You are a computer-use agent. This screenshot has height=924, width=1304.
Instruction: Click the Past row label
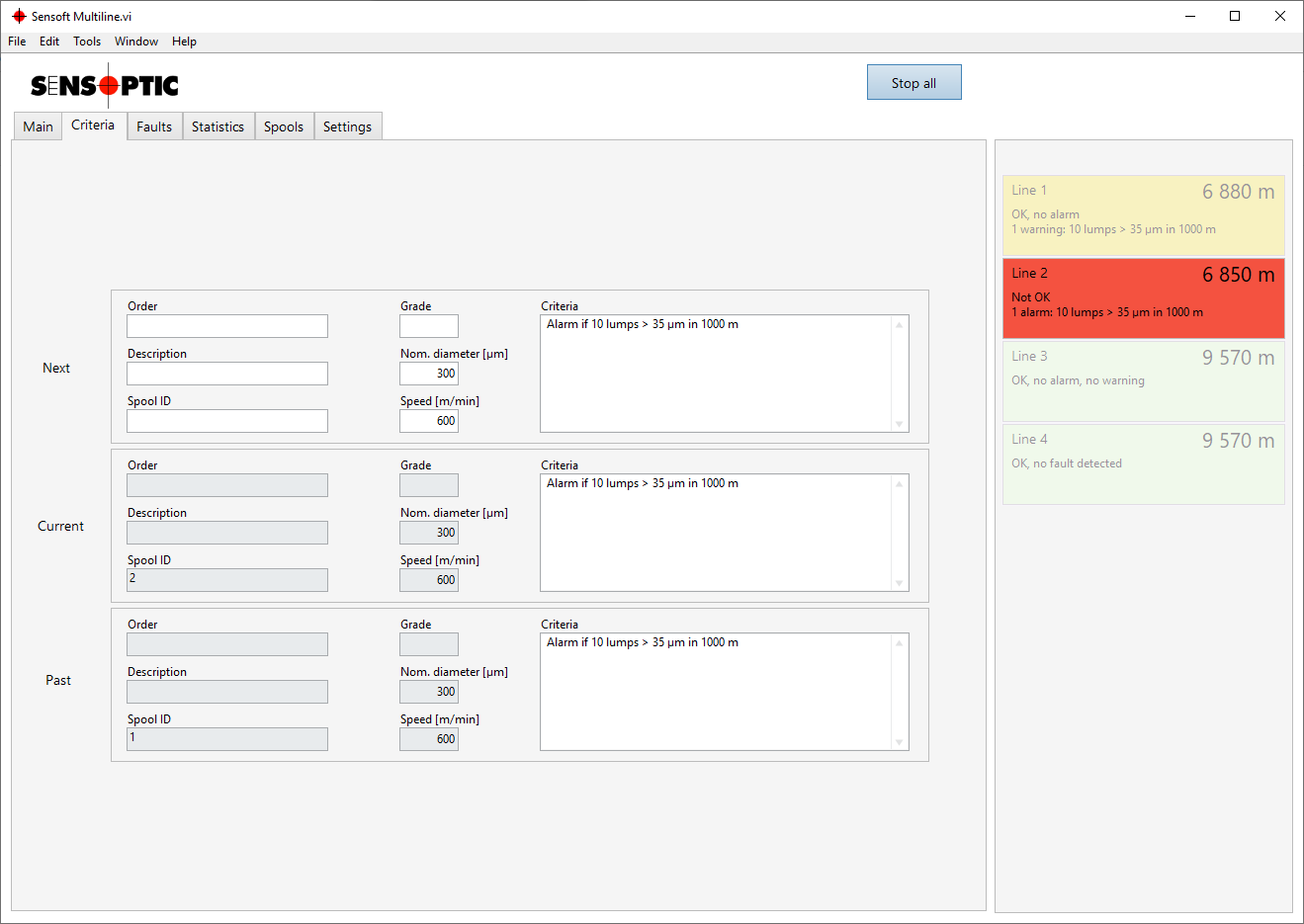tap(58, 680)
